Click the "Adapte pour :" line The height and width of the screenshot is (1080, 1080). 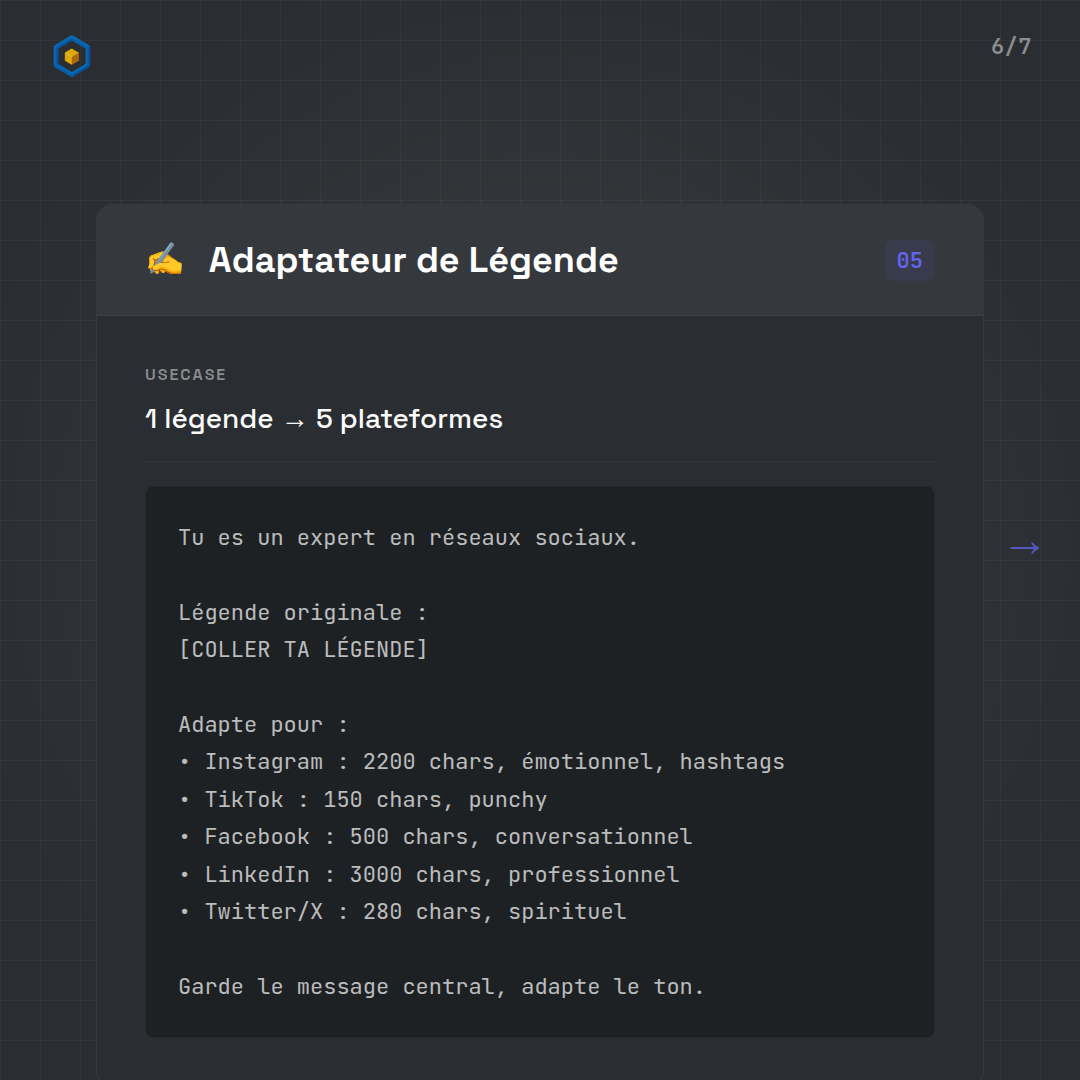tap(263, 725)
